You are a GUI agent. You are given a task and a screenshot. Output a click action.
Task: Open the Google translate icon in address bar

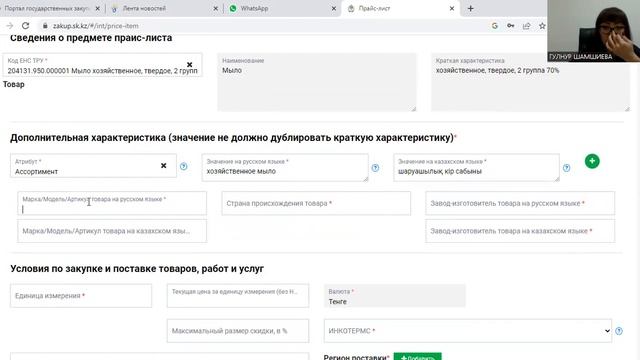point(495,26)
